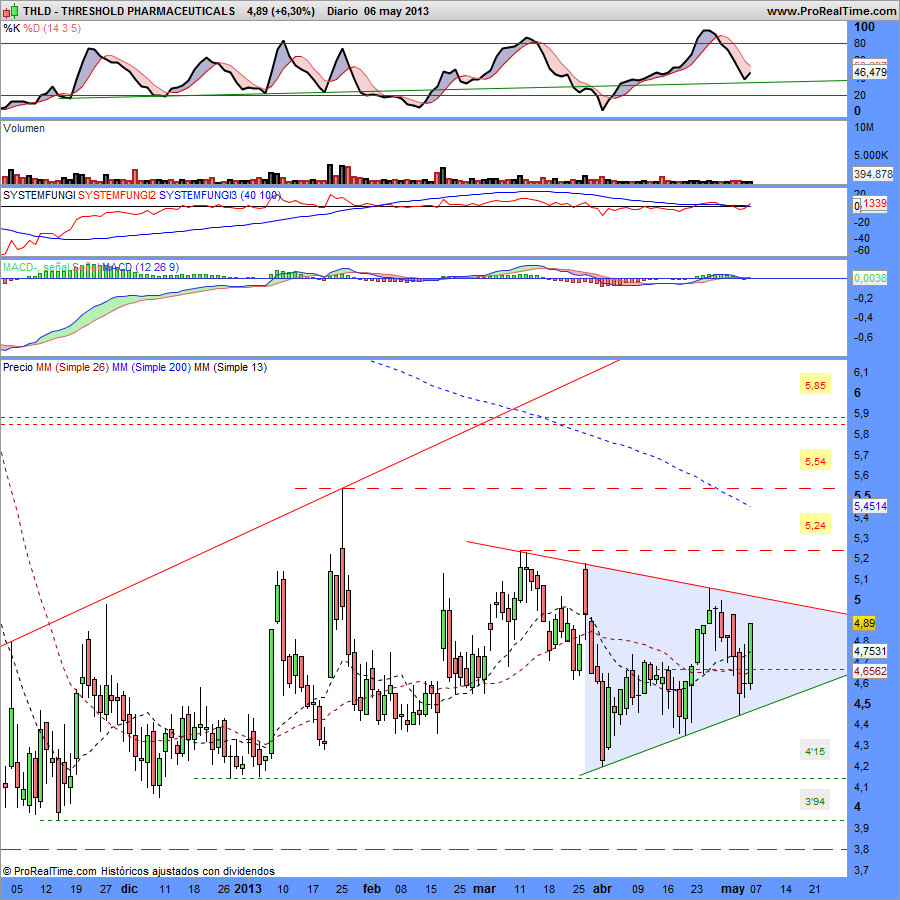Click the mar month label on time axis
Screen dimensions: 900x900
[x=484, y=889]
